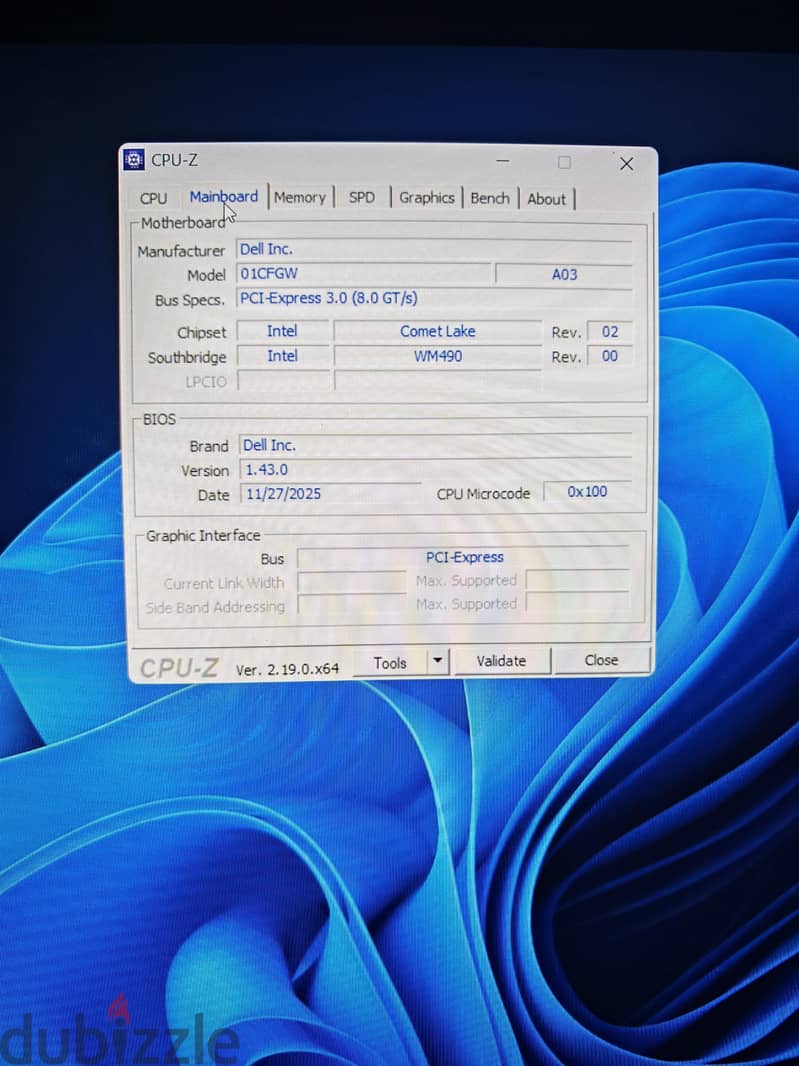Screen dimensions: 799x1066
Task: Click the southbridge value WM490
Action: (437, 356)
